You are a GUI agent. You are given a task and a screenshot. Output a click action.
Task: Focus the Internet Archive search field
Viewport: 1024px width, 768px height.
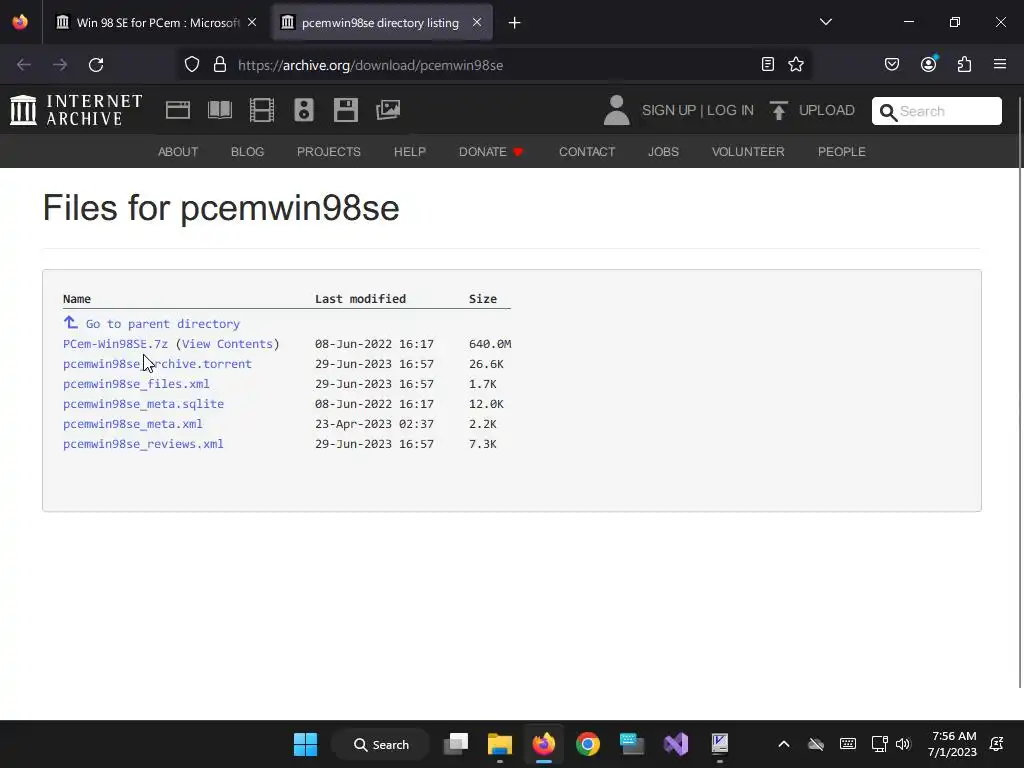point(936,111)
